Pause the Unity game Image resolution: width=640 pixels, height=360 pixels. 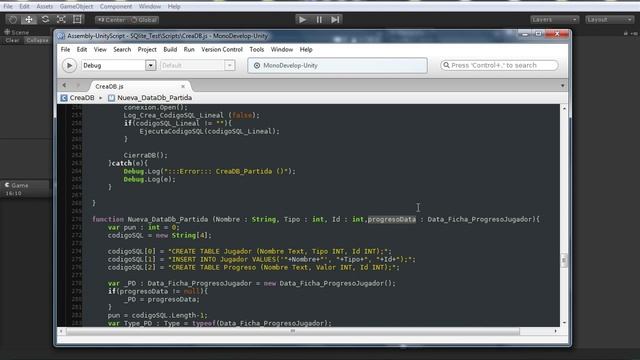click(319, 20)
